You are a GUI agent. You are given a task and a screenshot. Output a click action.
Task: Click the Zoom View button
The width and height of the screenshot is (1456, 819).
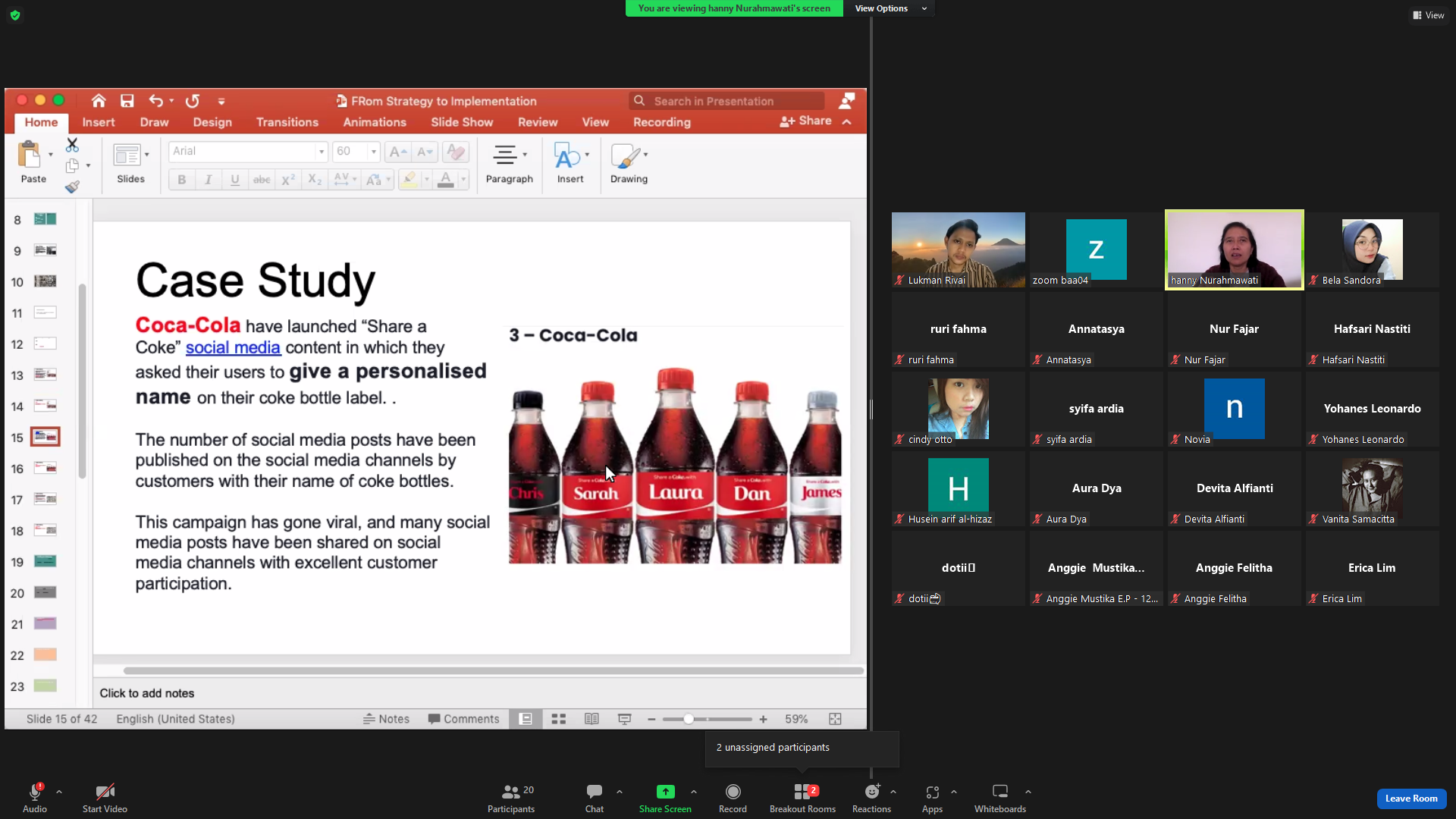(x=1429, y=15)
